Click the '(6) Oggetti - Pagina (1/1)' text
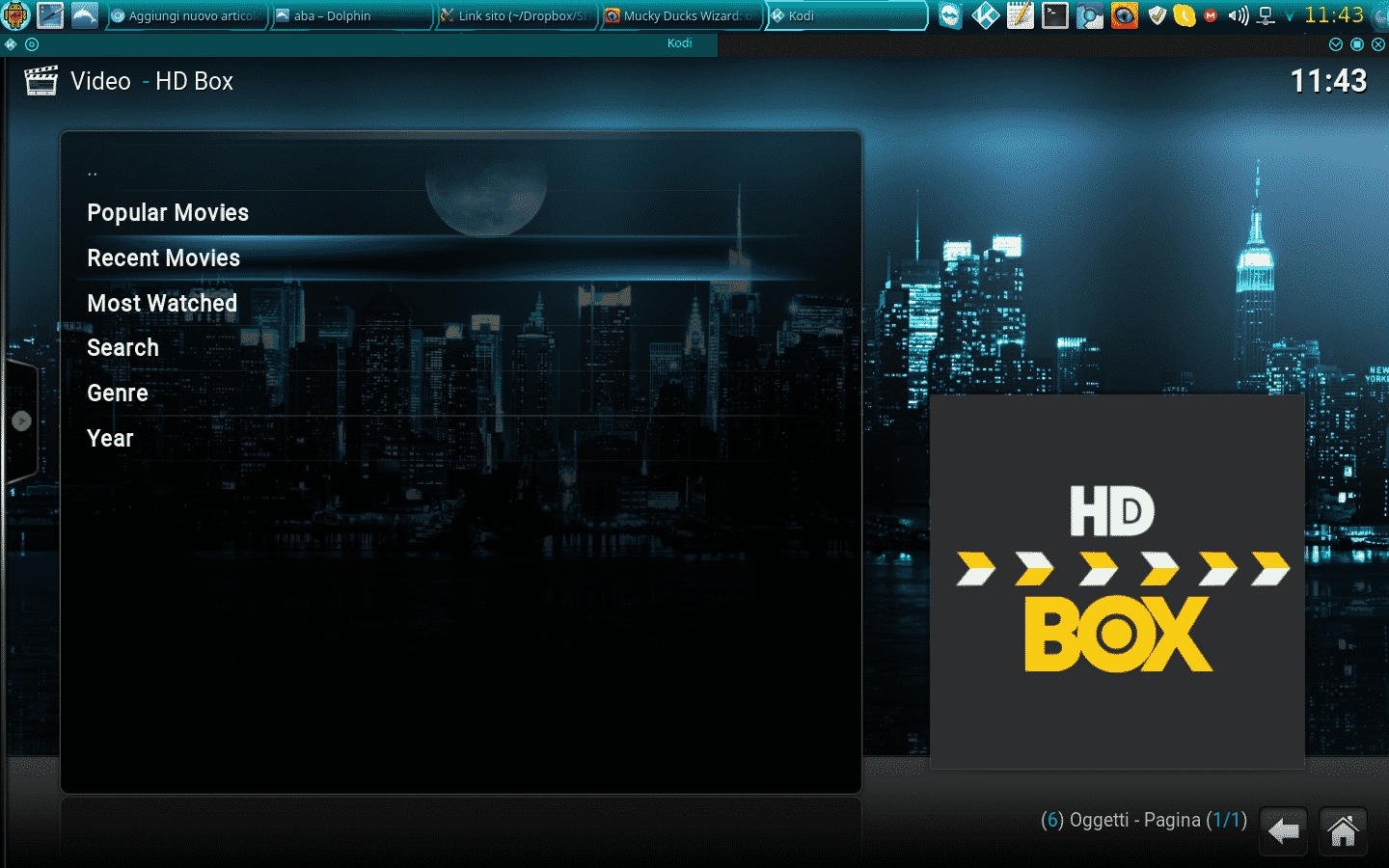The image size is (1389, 868). click(x=1144, y=820)
